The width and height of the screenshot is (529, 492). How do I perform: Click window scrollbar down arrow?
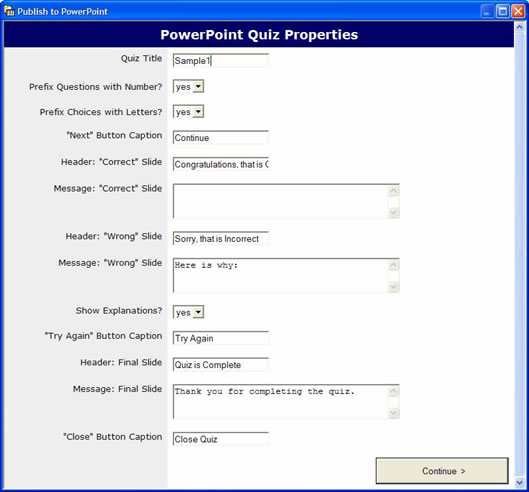pos(520,483)
